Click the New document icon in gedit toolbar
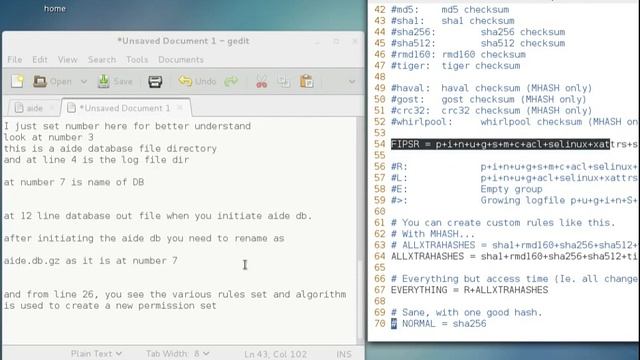This screenshot has height=360, width=640. click(18, 81)
